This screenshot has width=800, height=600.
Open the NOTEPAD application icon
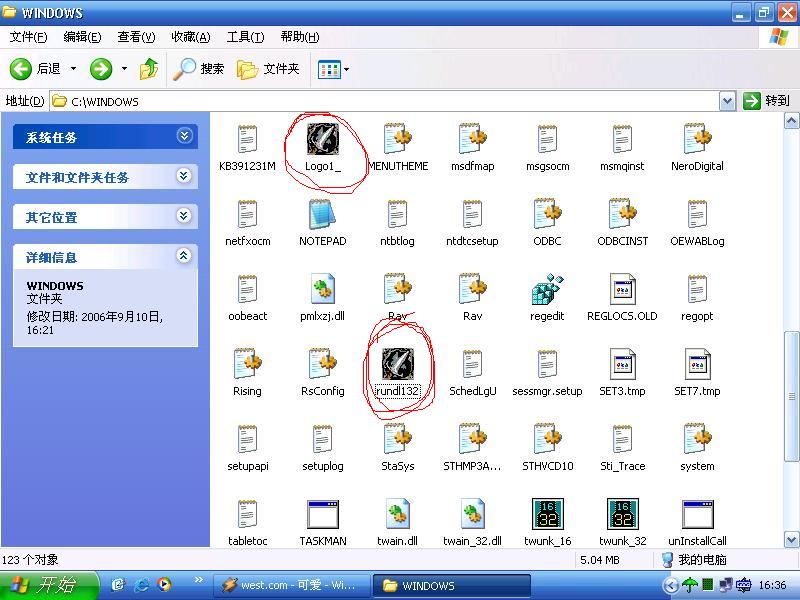tap(322, 216)
